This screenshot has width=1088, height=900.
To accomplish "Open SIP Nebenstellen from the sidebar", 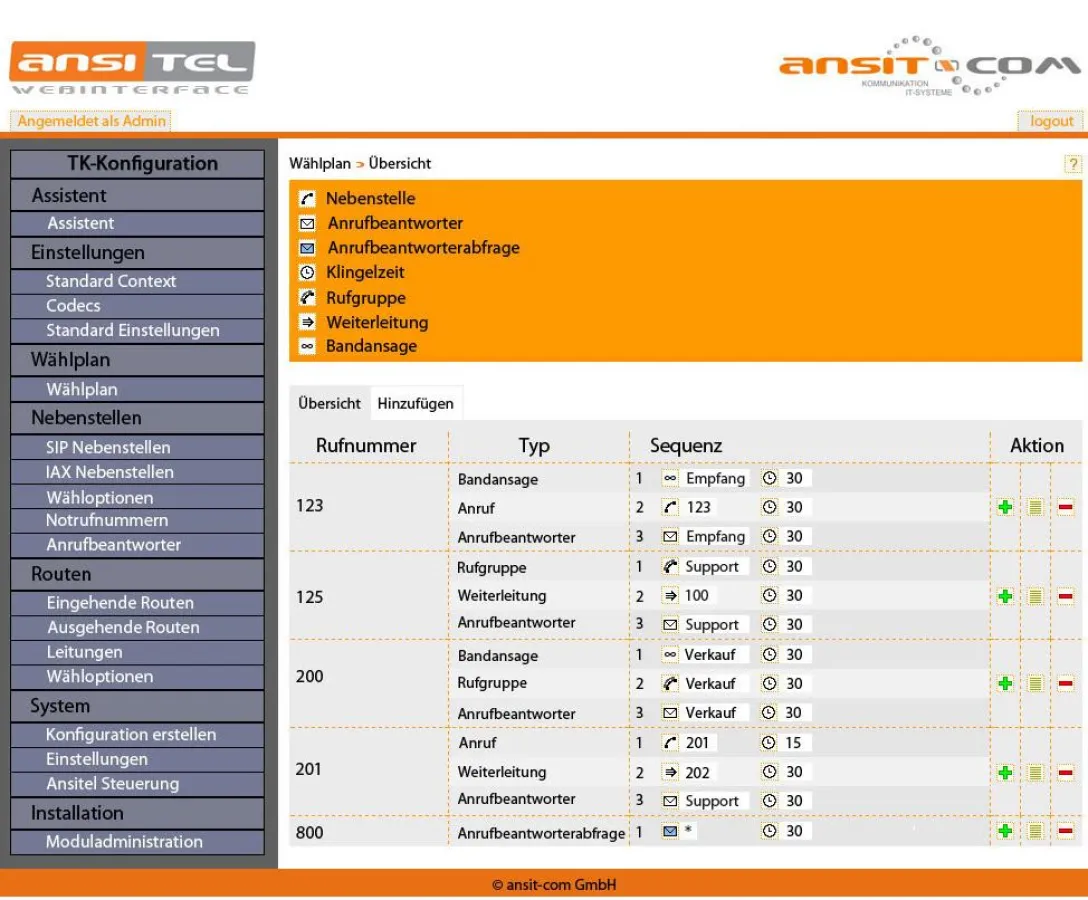I will tap(109, 447).
